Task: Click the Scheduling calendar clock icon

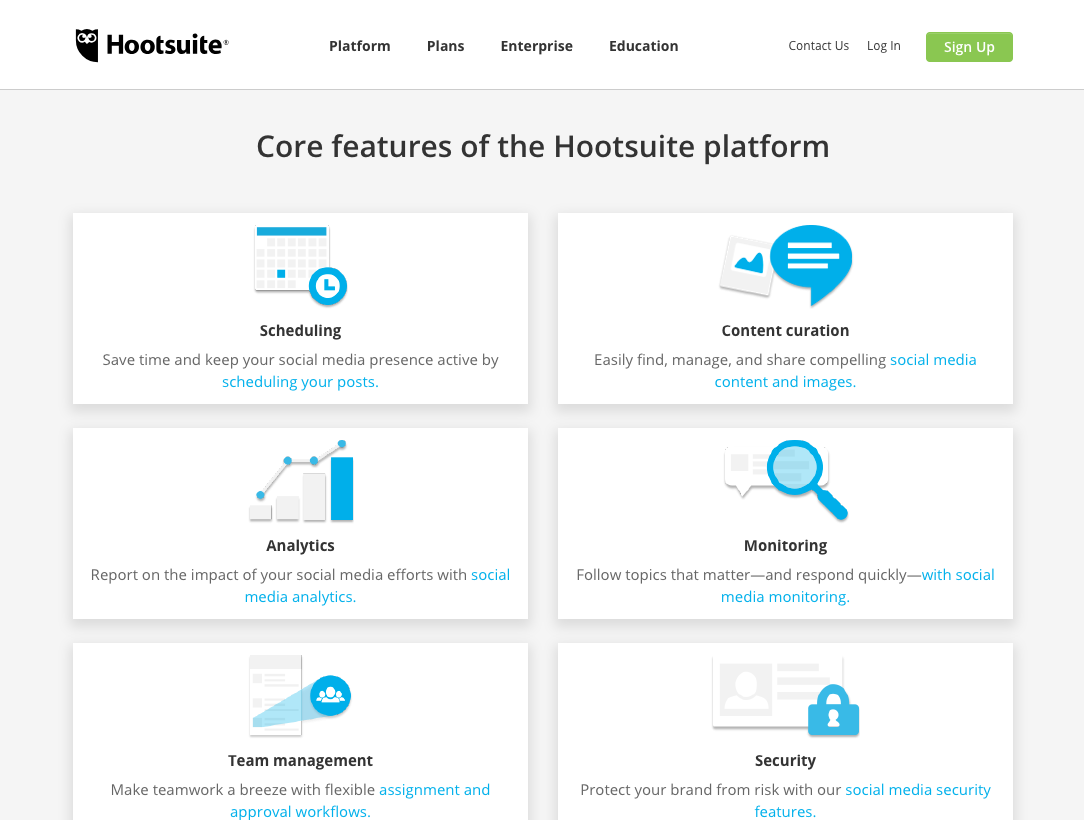Action: [300, 265]
